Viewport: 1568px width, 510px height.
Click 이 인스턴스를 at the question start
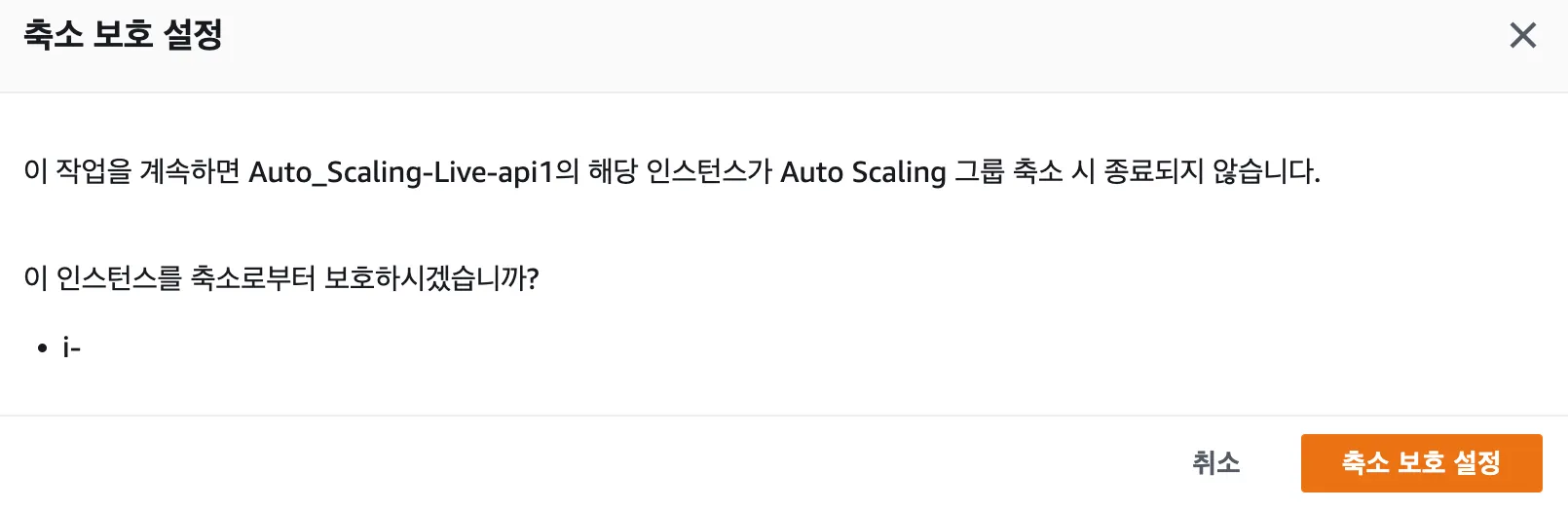pos(102,278)
